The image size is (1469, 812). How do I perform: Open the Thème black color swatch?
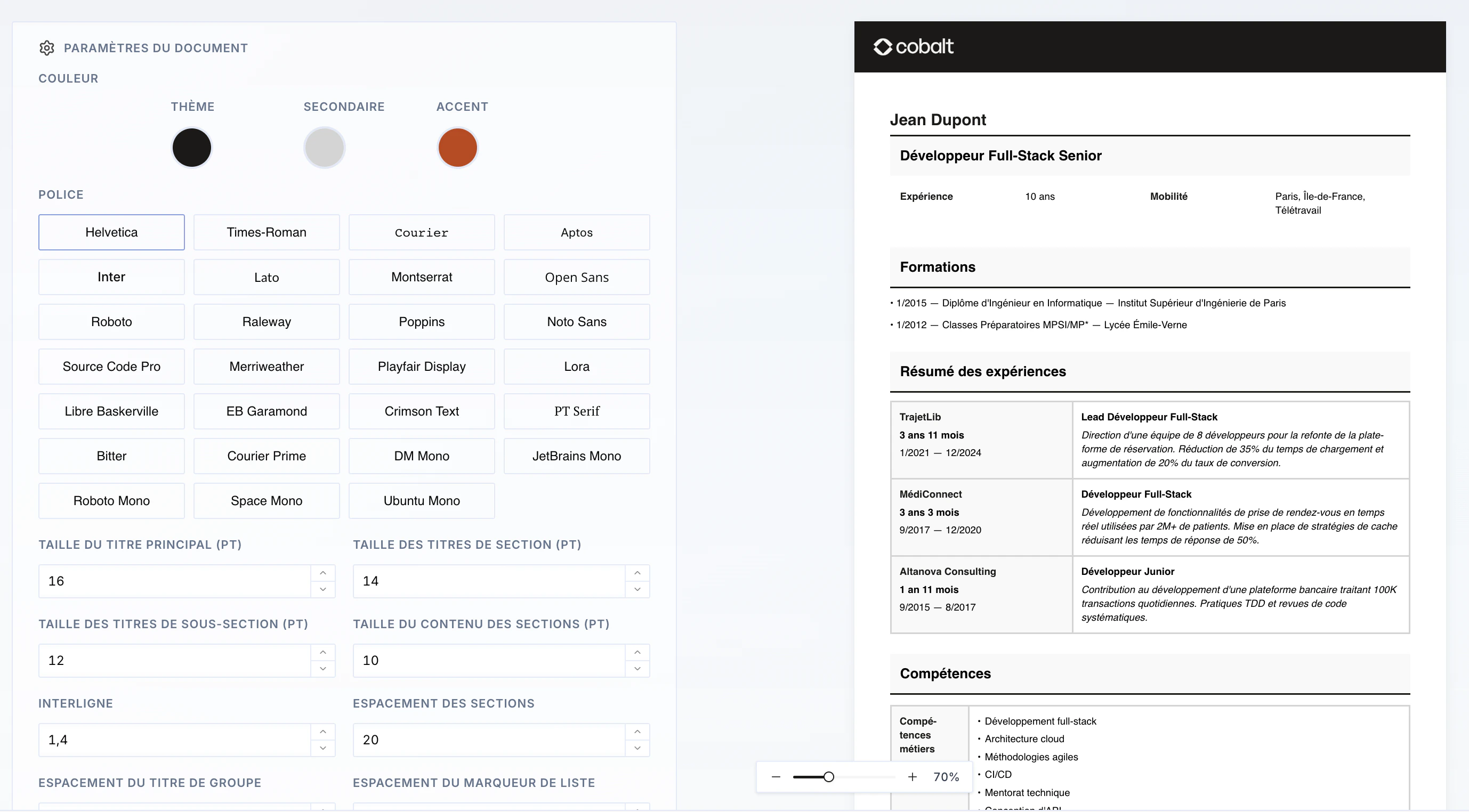[x=192, y=148]
